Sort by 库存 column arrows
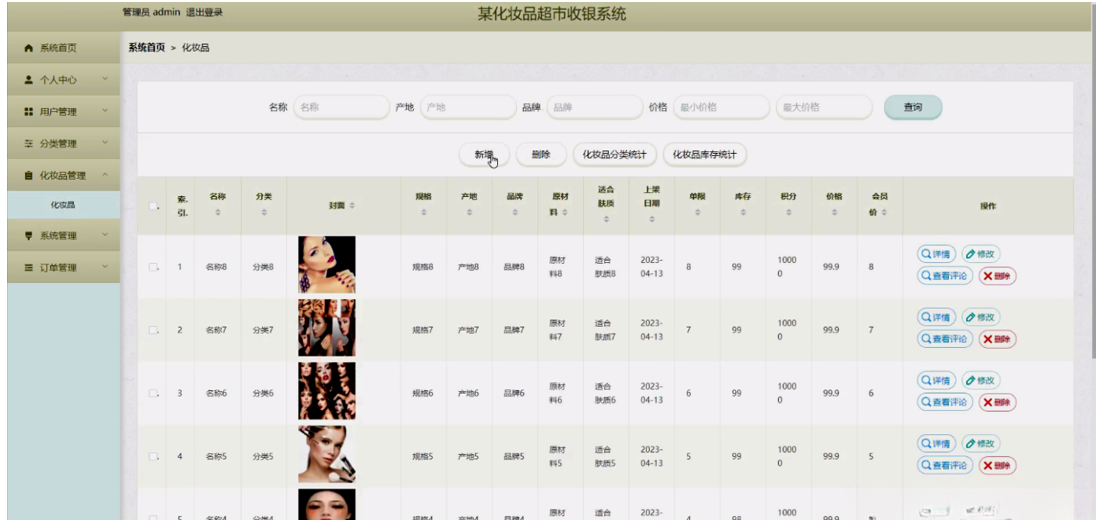The height and width of the screenshot is (520, 1096). 742,212
